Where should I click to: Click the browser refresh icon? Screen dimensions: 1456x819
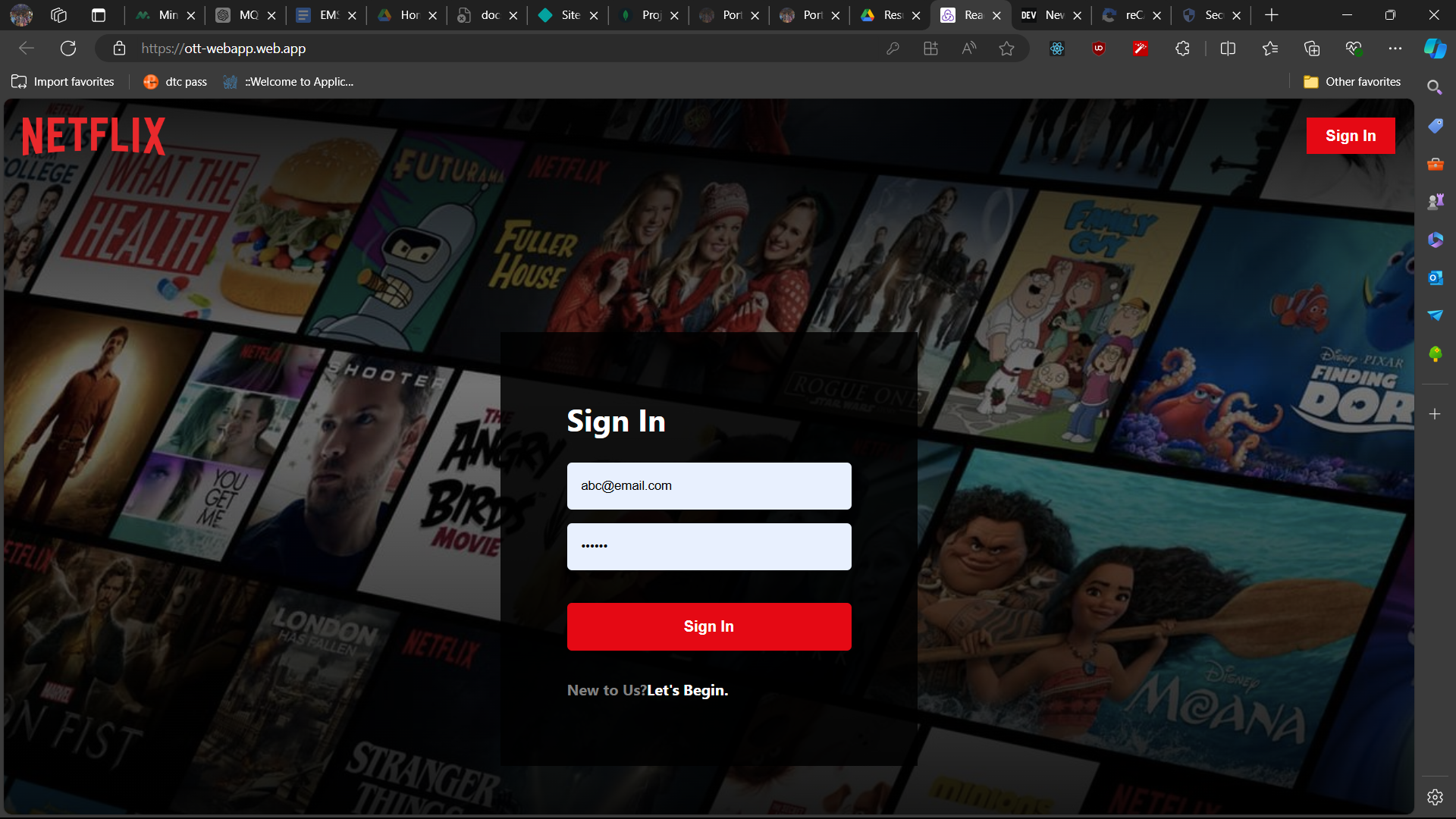(68, 49)
